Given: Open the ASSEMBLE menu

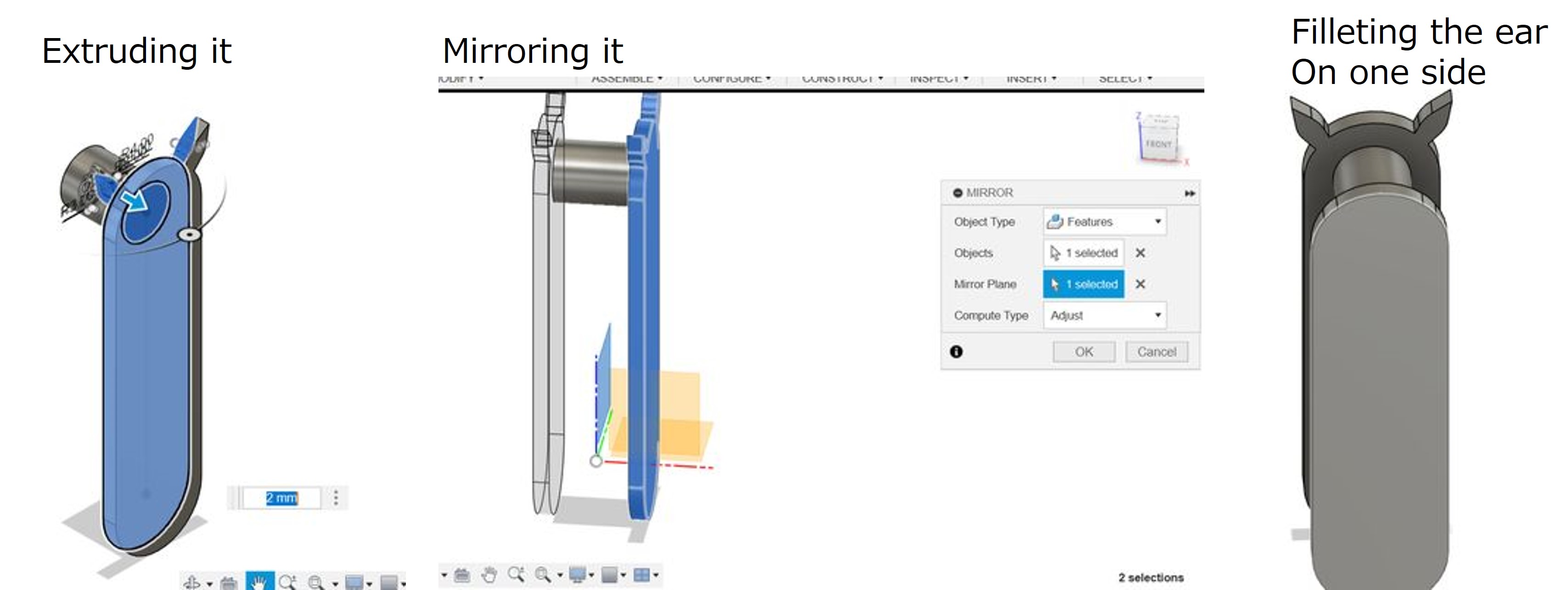Looking at the screenshot, I should pos(627,79).
